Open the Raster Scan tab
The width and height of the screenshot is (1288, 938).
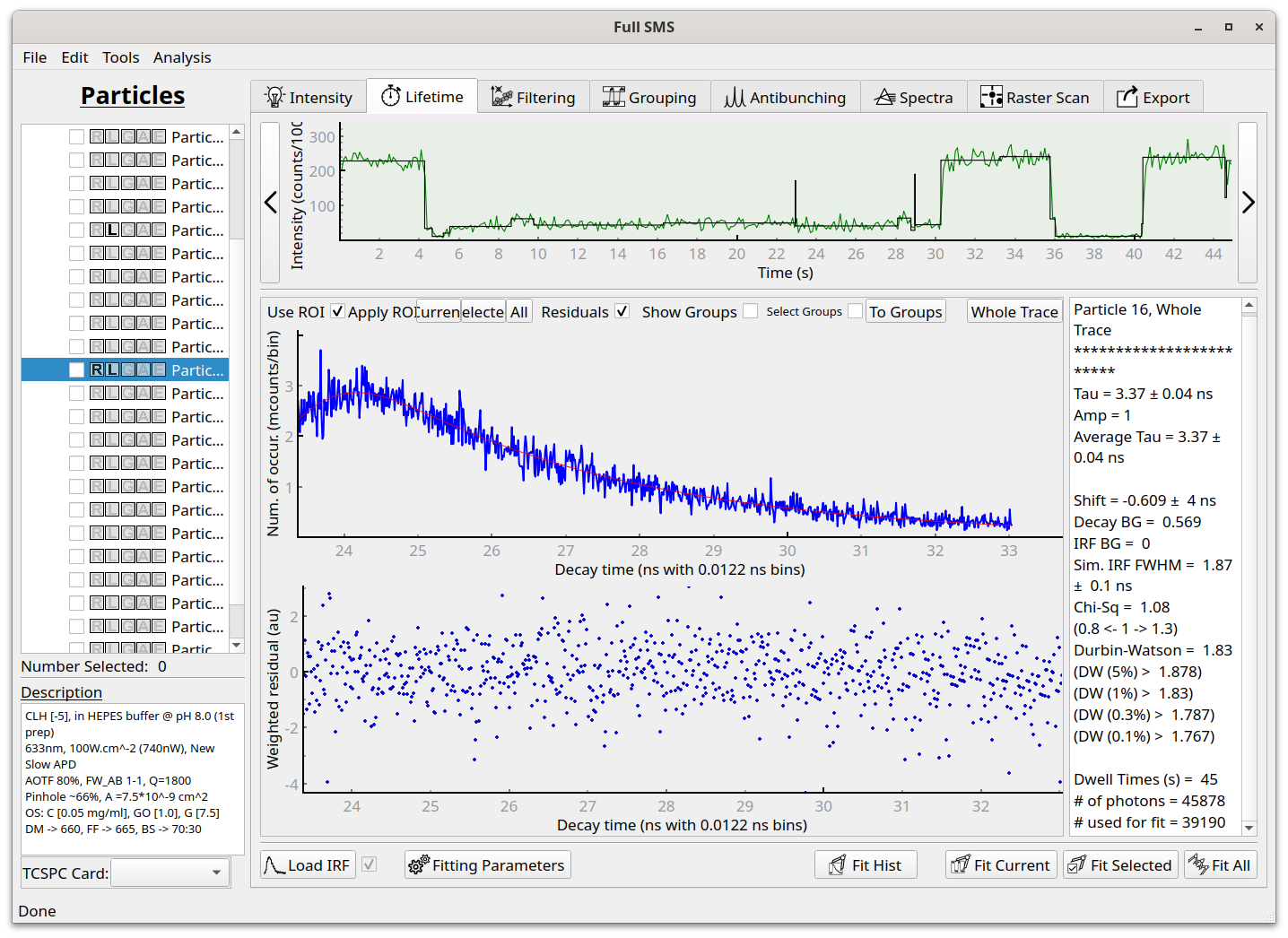tap(1035, 97)
